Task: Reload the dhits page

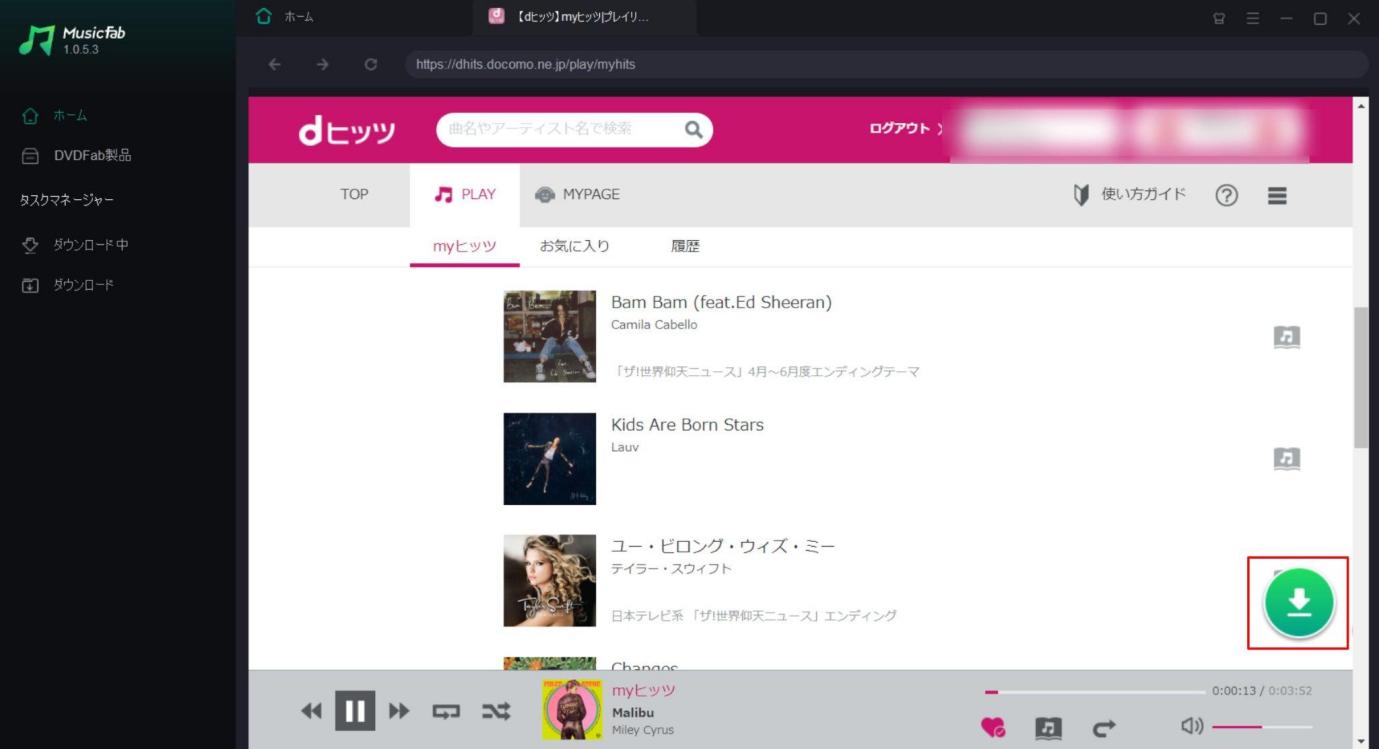Action: tap(371, 64)
